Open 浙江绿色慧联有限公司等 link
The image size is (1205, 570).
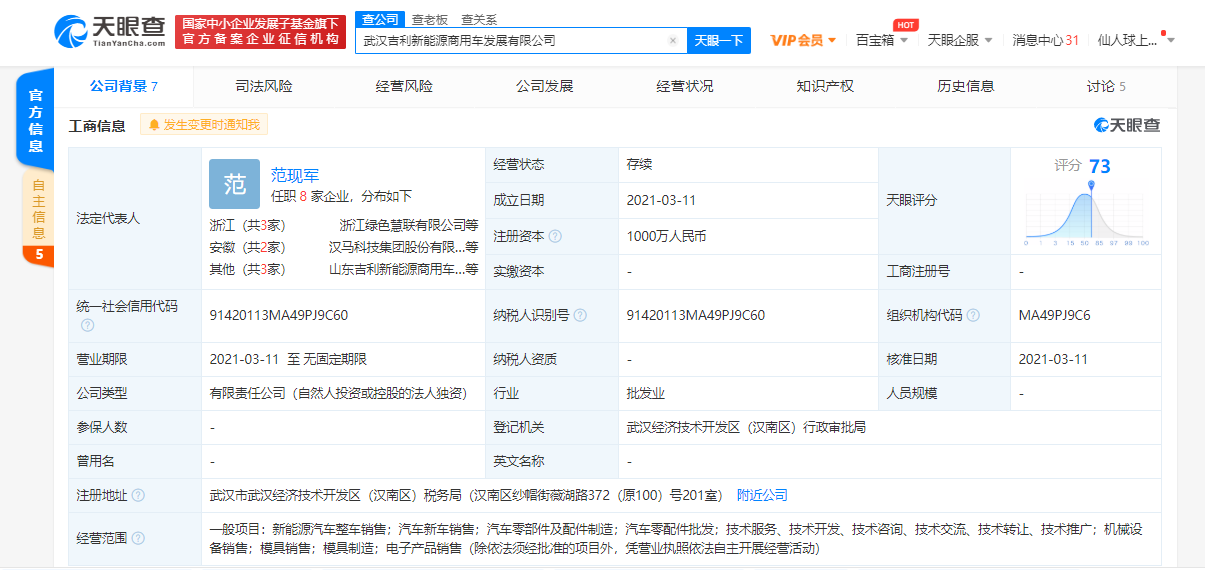(409, 225)
